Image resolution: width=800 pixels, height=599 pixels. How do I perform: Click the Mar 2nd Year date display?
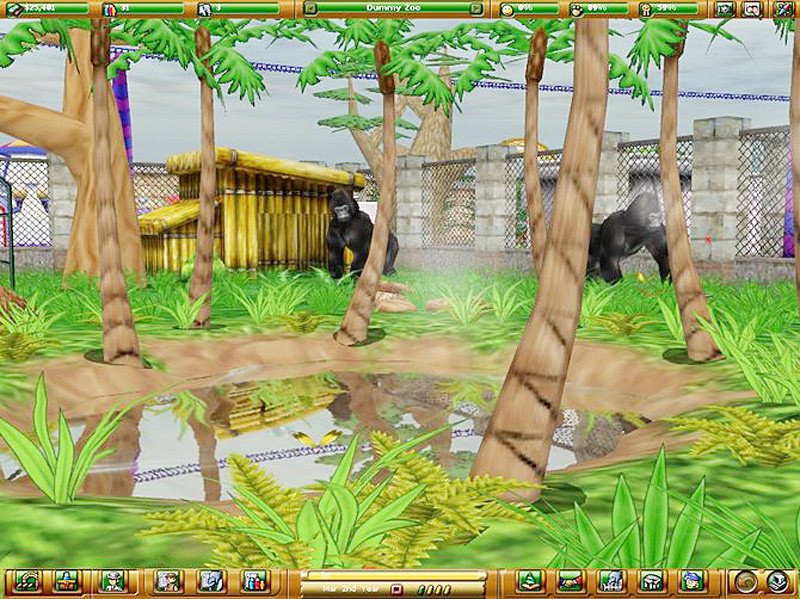[x=351, y=589]
